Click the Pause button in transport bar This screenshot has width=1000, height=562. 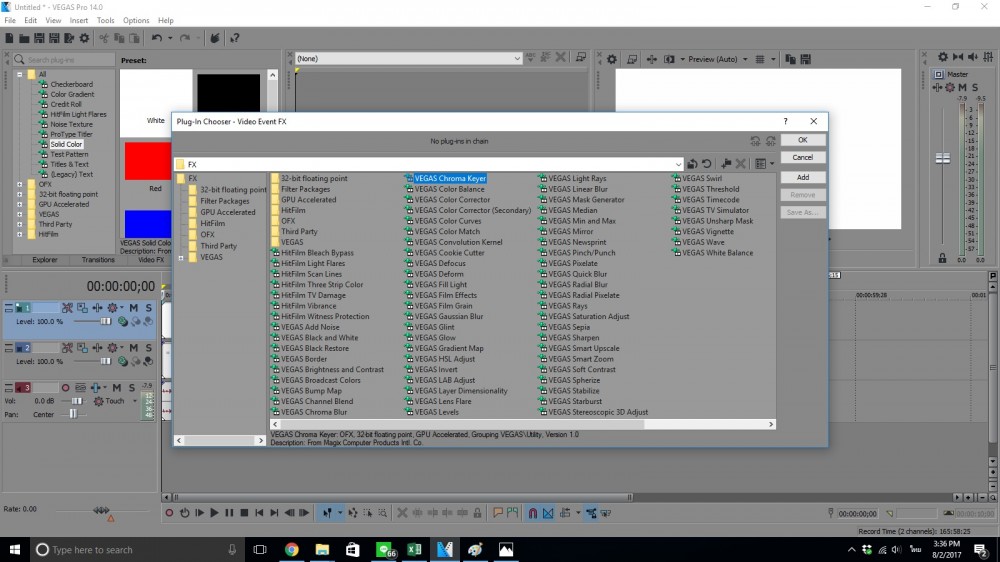229,513
